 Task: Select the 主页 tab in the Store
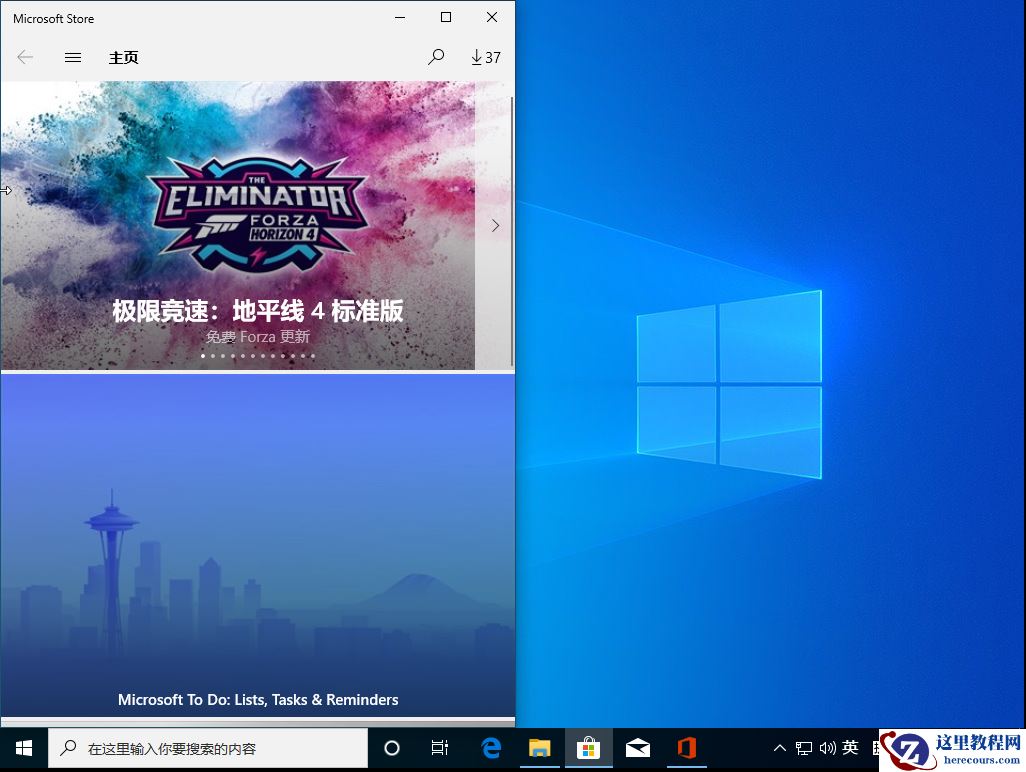tap(124, 57)
